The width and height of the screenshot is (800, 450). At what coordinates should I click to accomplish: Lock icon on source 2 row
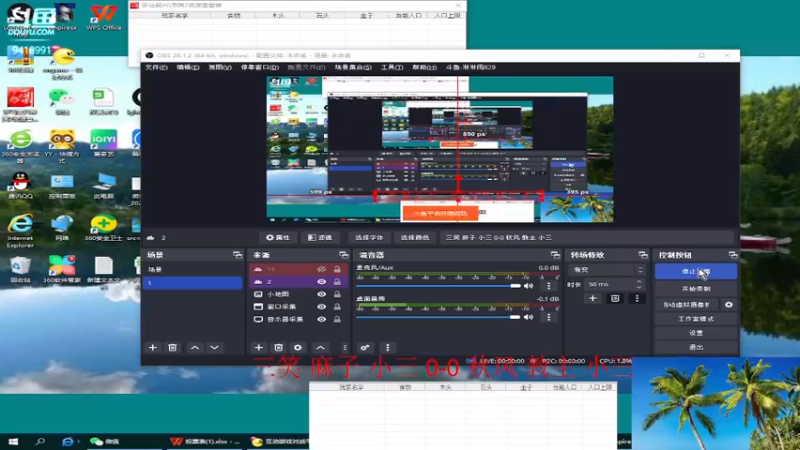click(x=337, y=282)
